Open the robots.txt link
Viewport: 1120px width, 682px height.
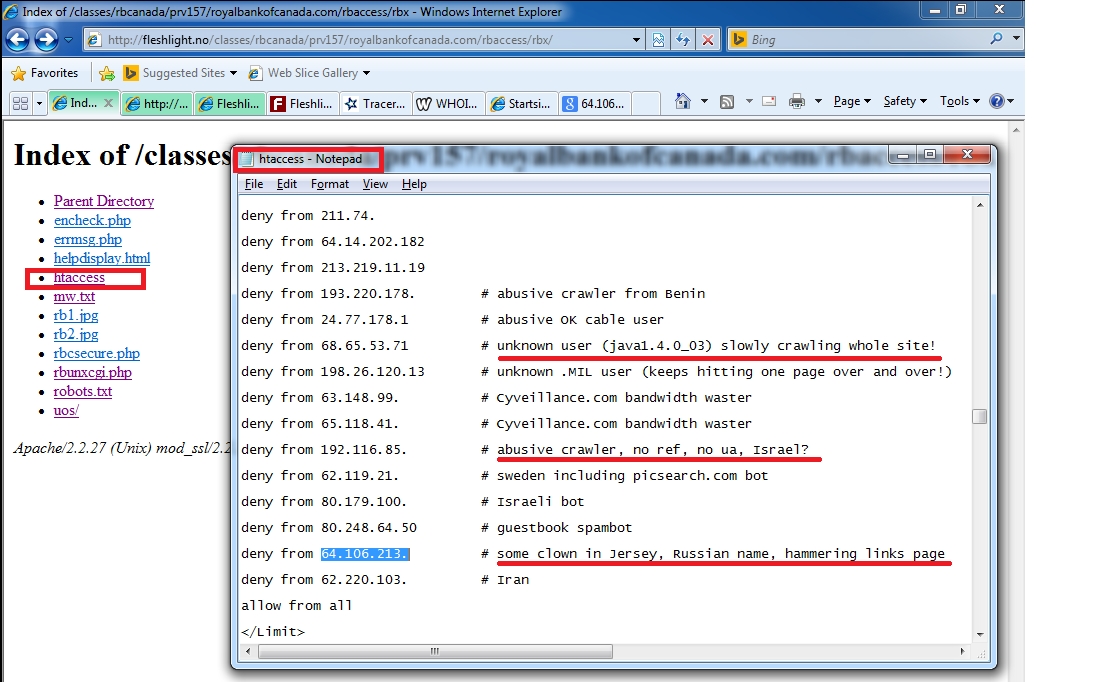(83, 391)
